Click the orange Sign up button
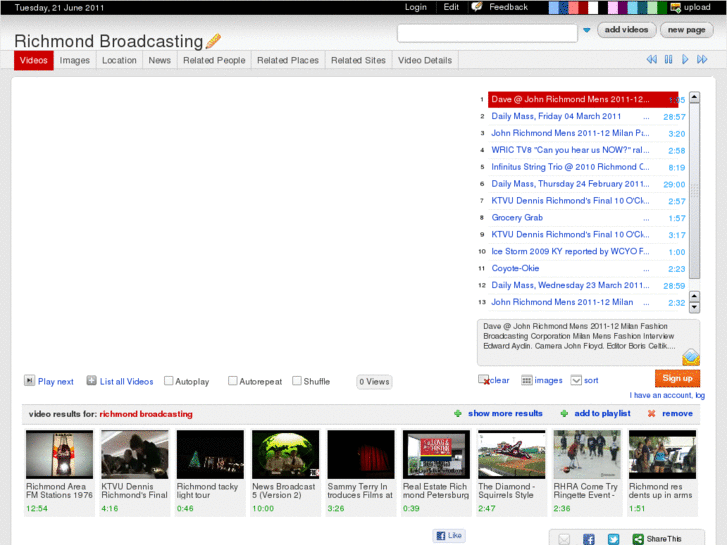This screenshot has height=545, width=727. [677, 378]
